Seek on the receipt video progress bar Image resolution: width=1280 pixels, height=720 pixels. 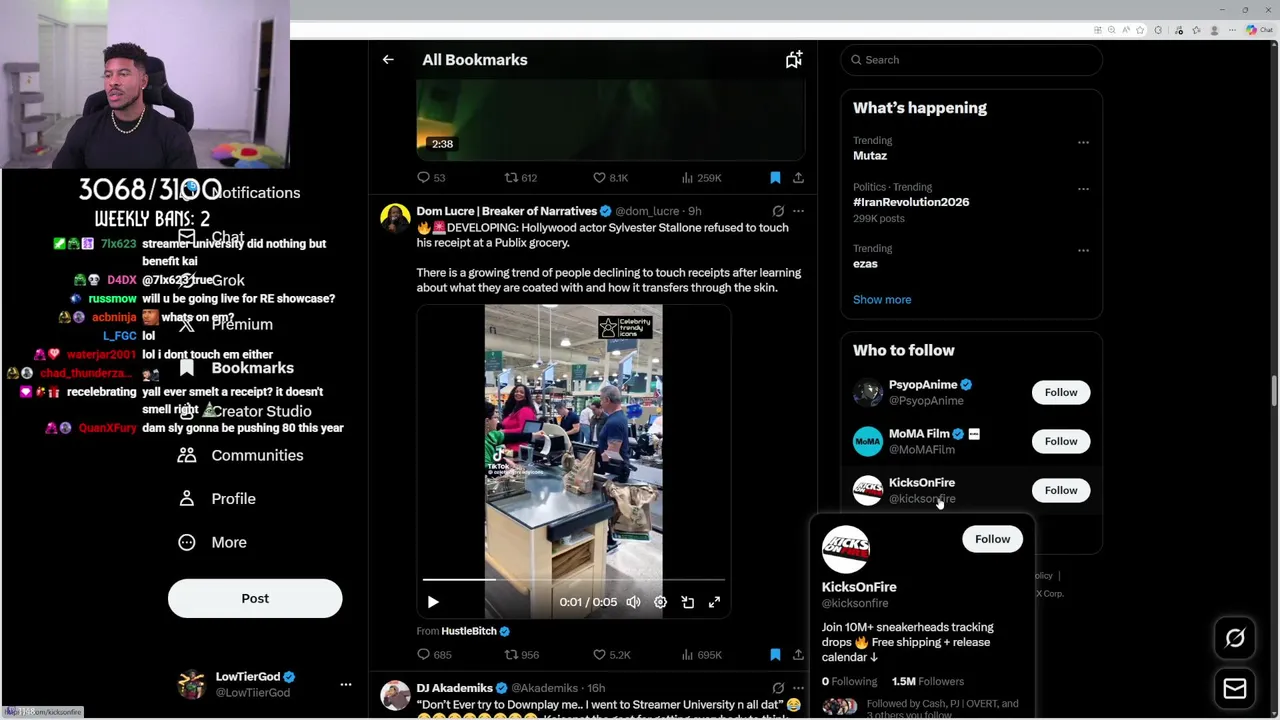point(573,579)
